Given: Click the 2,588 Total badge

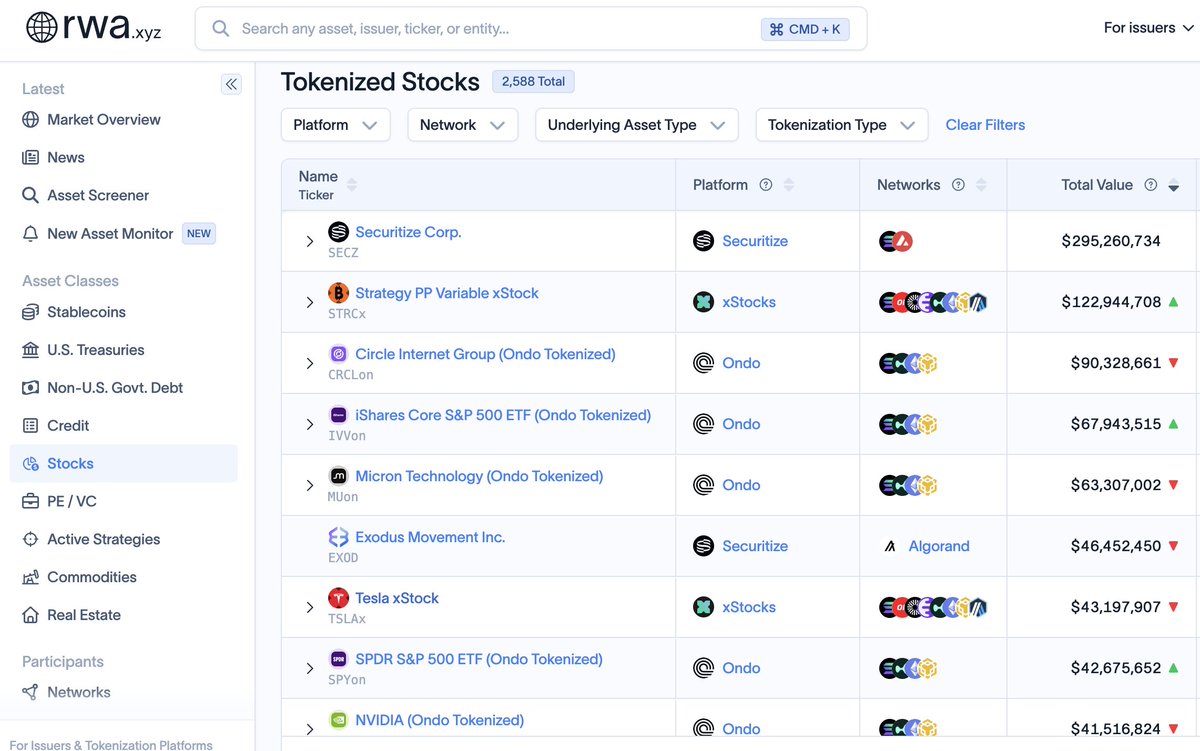Looking at the screenshot, I should (x=533, y=82).
